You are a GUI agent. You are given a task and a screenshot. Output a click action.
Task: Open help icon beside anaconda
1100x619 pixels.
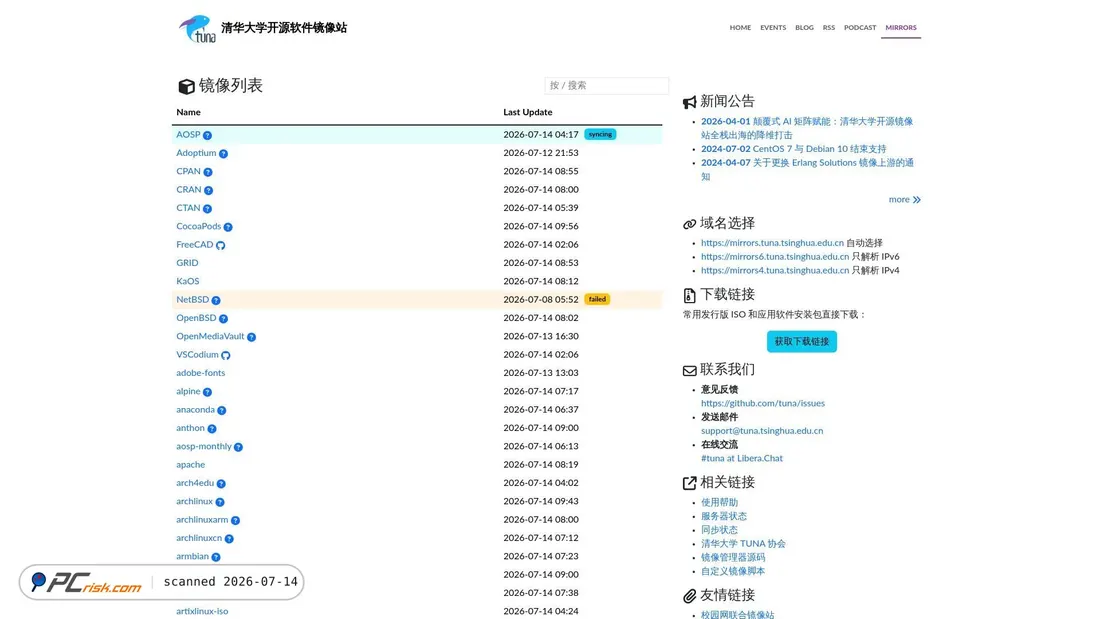(222, 411)
